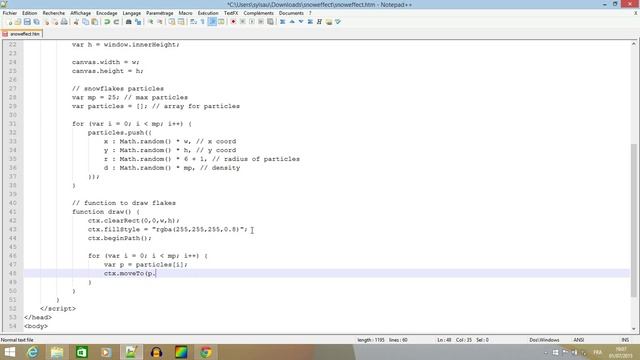
Task: Cut selection with the scissors icon
Action: pos(76,22)
